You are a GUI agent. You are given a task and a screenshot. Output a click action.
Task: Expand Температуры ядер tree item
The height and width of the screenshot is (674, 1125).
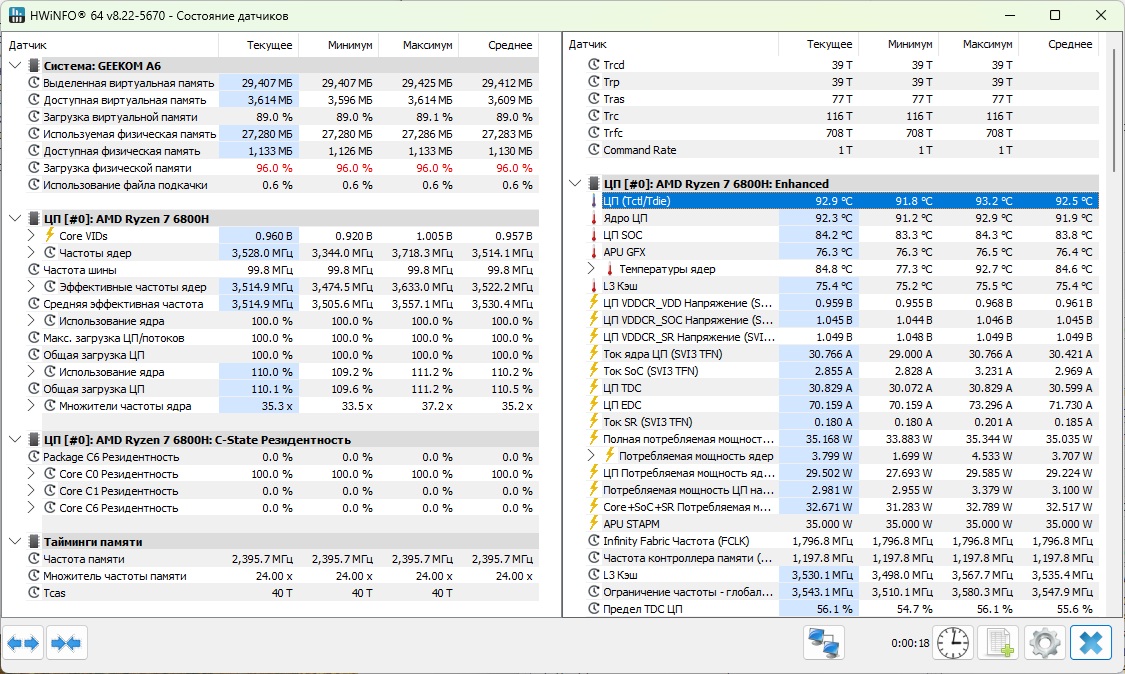pos(591,269)
